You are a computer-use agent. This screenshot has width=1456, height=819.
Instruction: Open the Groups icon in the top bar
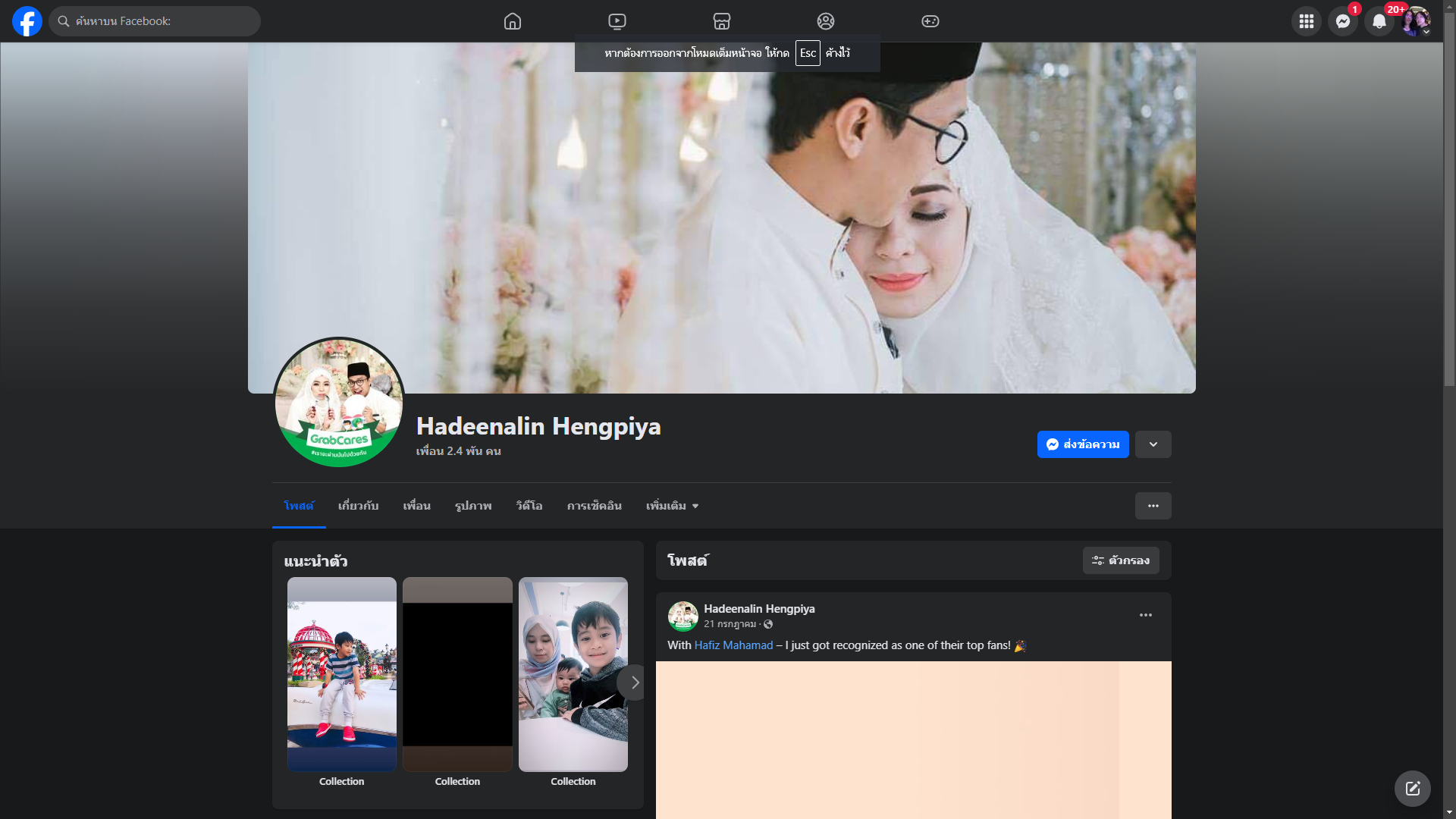tap(826, 21)
